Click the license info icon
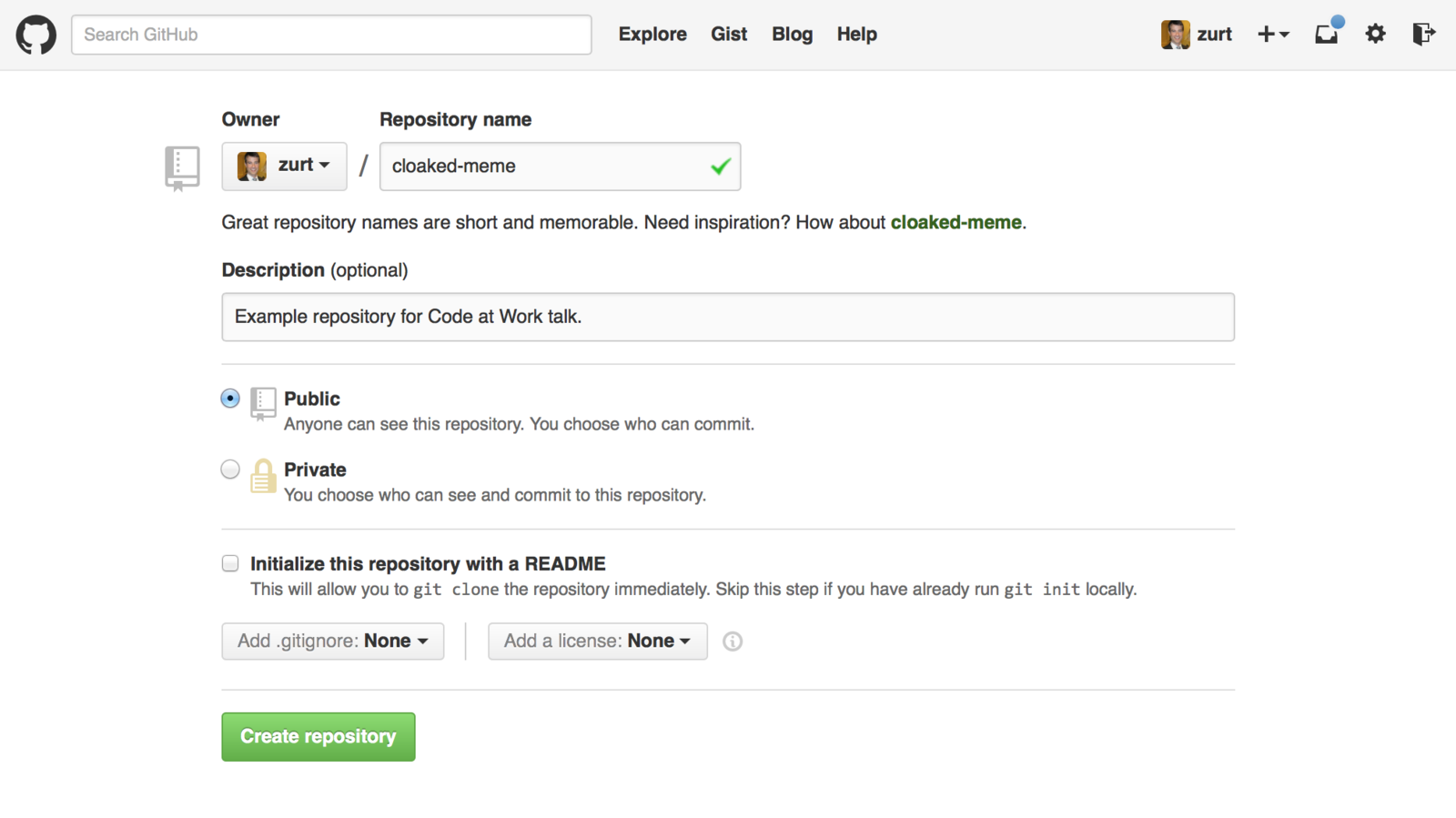 (x=733, y=641)
